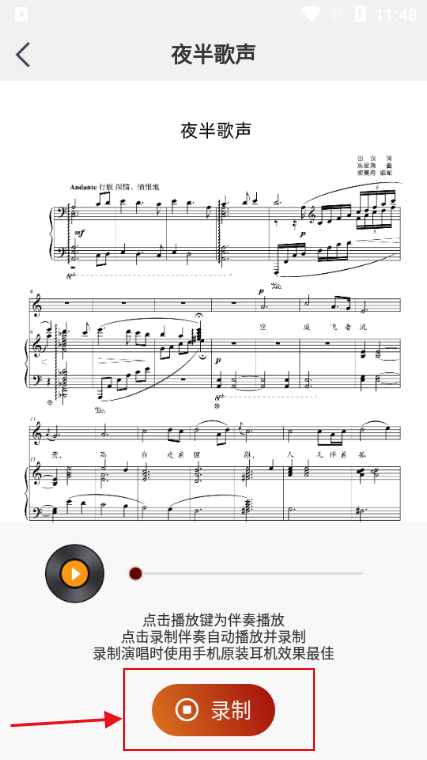Click the battery charging icon
Viewport: 427px width, 760px height.
[361, 14]
